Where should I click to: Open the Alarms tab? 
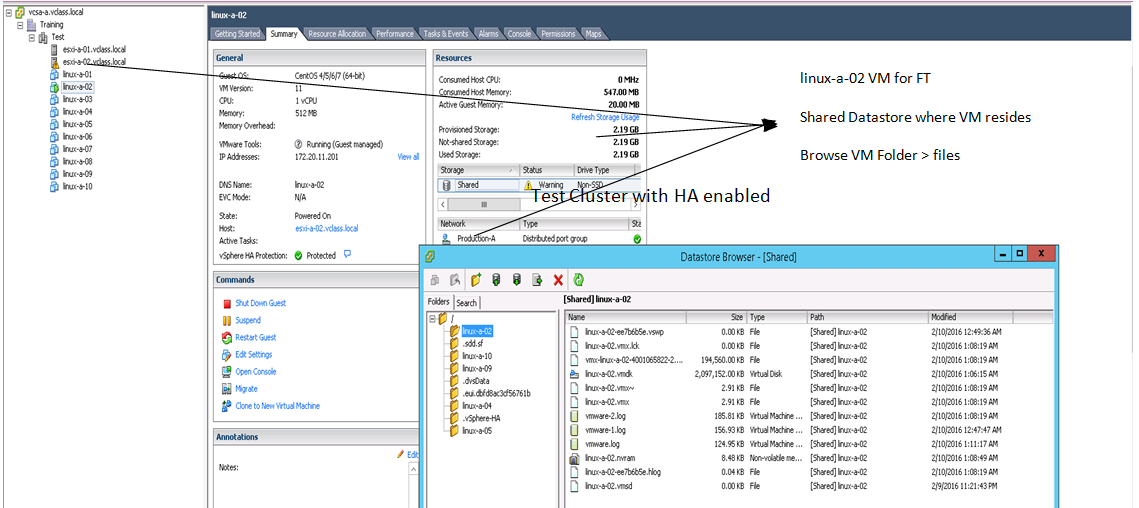488,33
